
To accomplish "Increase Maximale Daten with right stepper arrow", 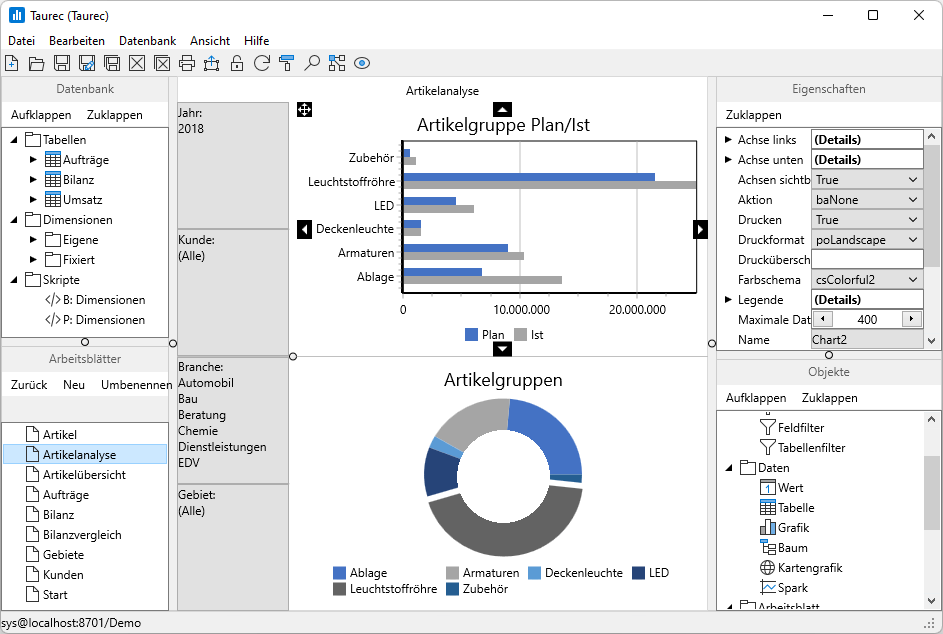I will pos(910,320).
